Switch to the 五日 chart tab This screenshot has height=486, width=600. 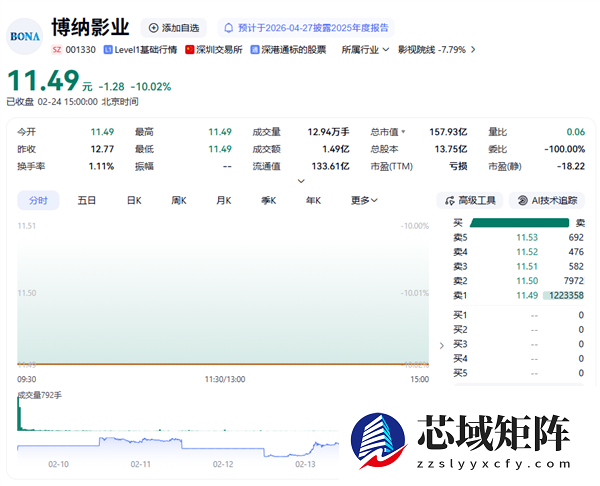86,201
